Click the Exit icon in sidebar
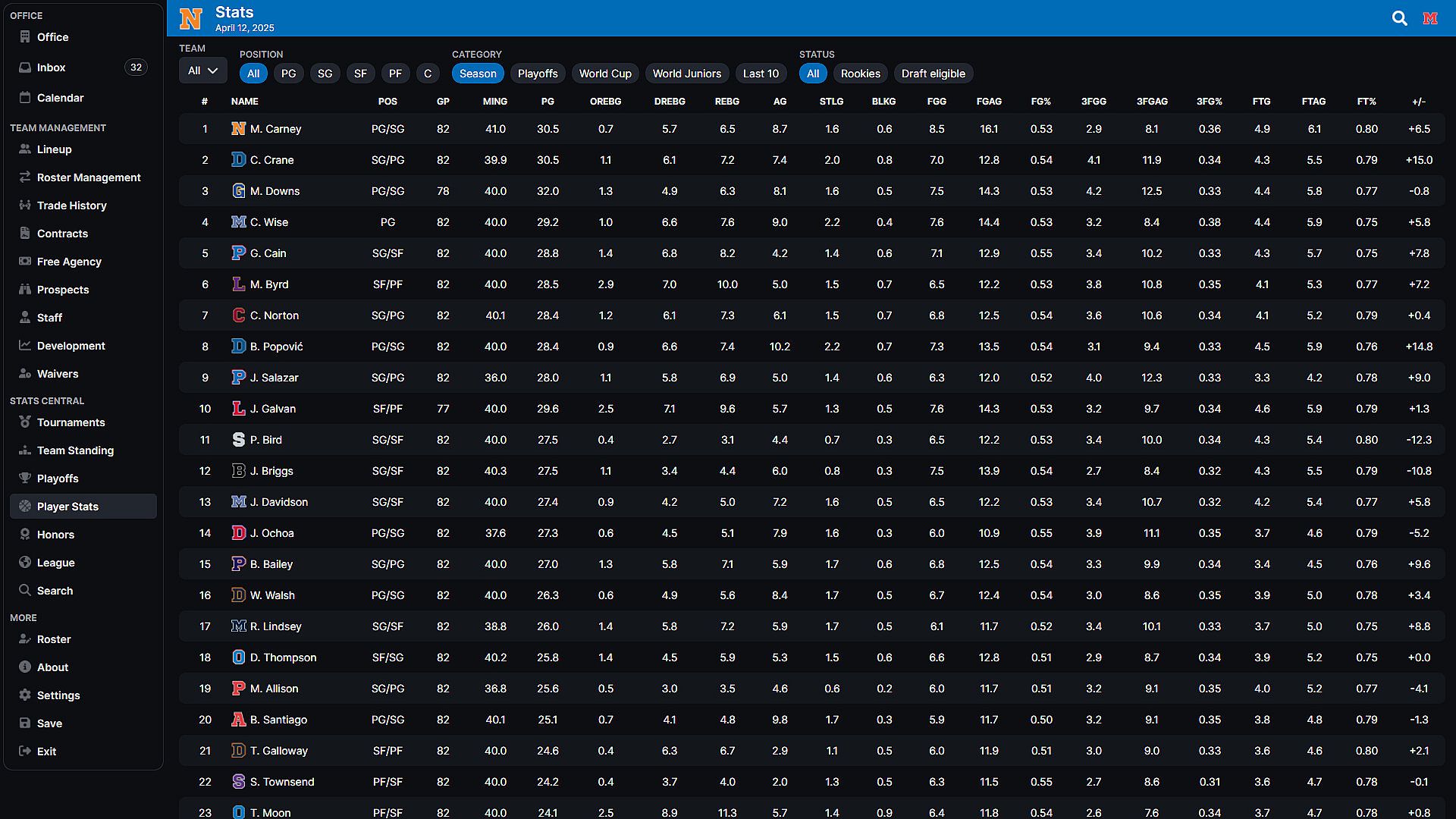The width and height of the screenshot is (1456, 819). pos(25,752)
